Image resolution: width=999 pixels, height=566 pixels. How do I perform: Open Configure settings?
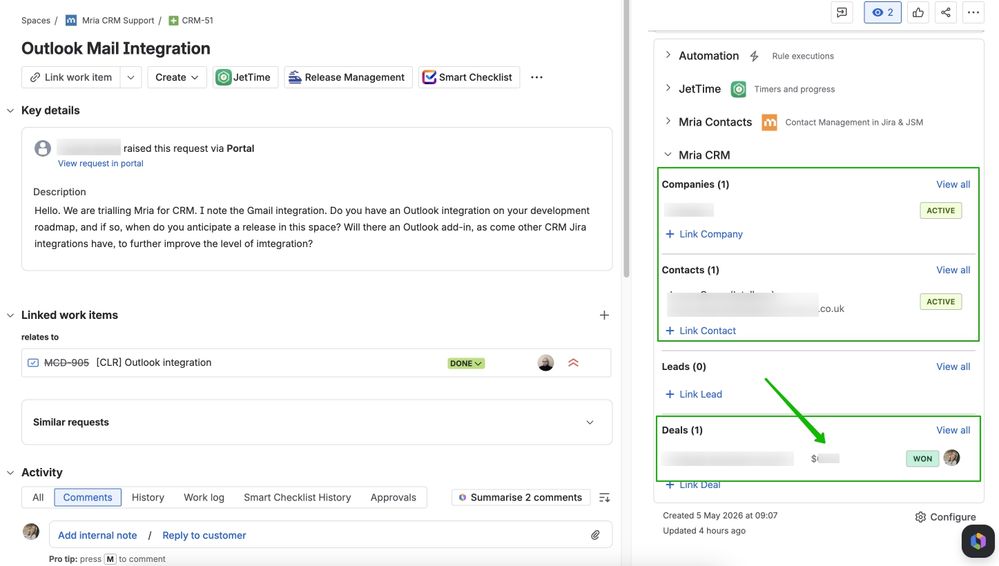pyautogui.click(x=945, y=517)
